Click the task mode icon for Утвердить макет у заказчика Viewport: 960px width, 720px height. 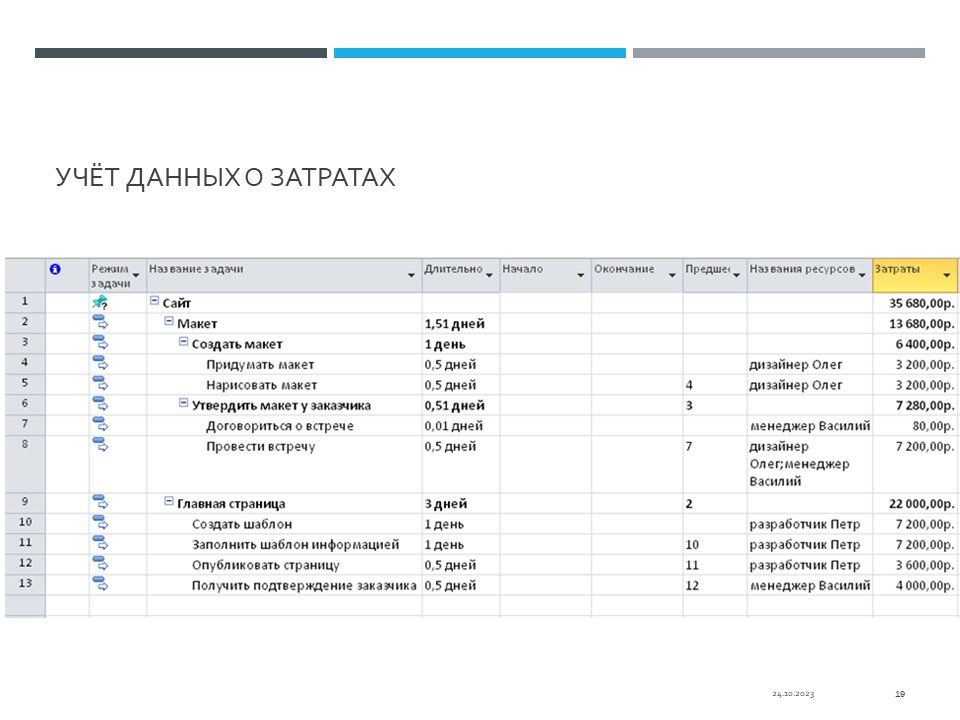pyautogui.click(x=100, y=404)
